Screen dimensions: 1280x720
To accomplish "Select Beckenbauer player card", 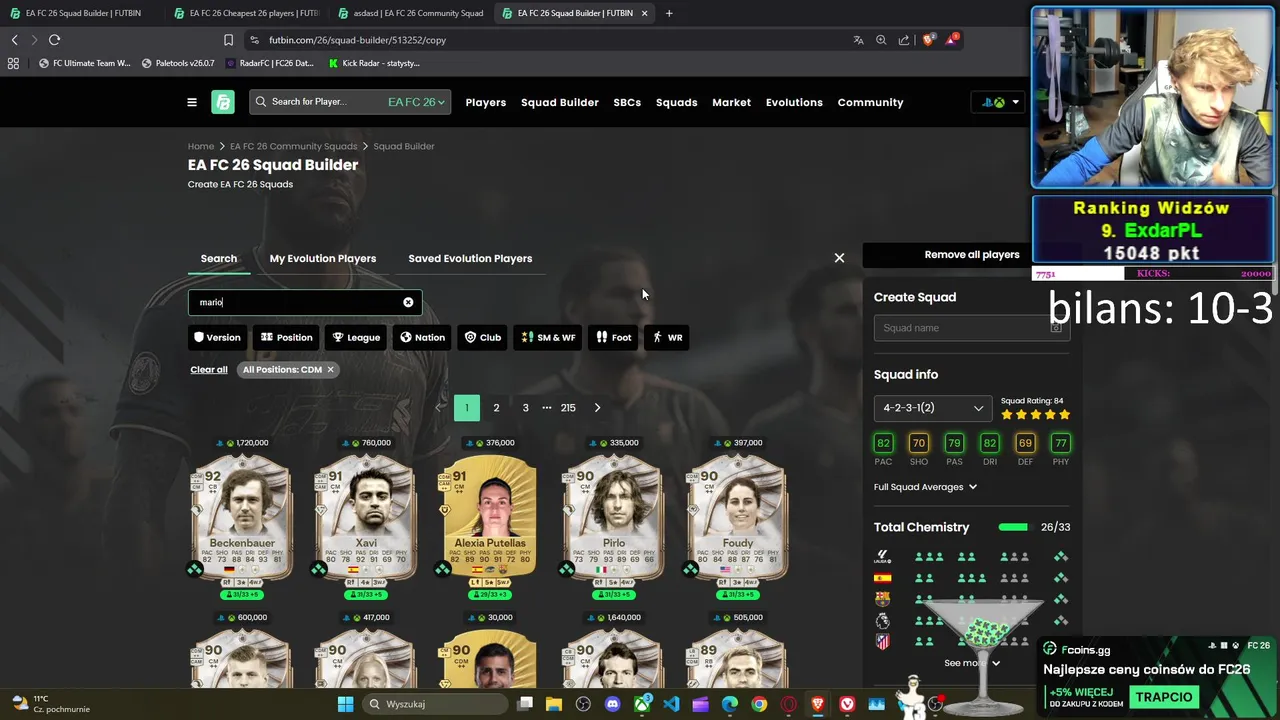I will click(x=242, y=518).
